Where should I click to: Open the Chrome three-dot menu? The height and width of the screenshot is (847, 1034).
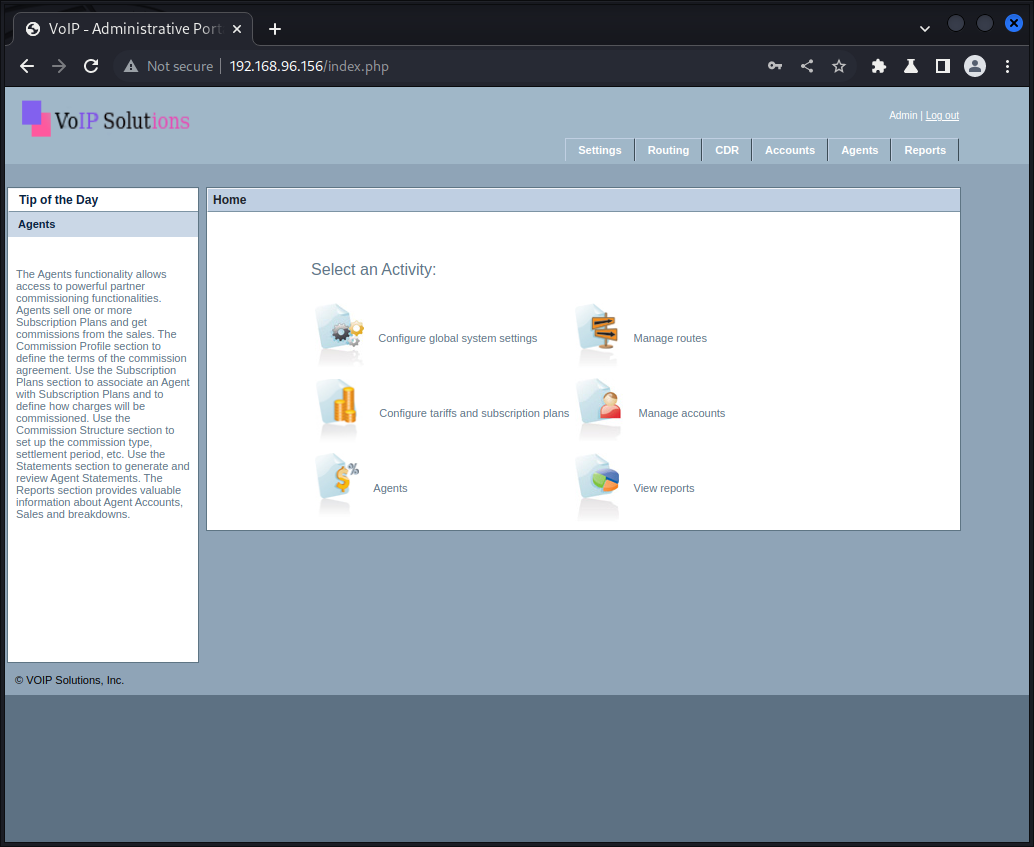coord(1007,66)
